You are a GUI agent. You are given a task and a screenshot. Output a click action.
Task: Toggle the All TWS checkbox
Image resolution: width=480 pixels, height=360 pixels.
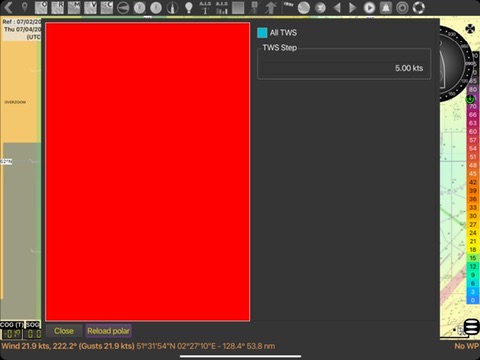(x=262, y=33)
